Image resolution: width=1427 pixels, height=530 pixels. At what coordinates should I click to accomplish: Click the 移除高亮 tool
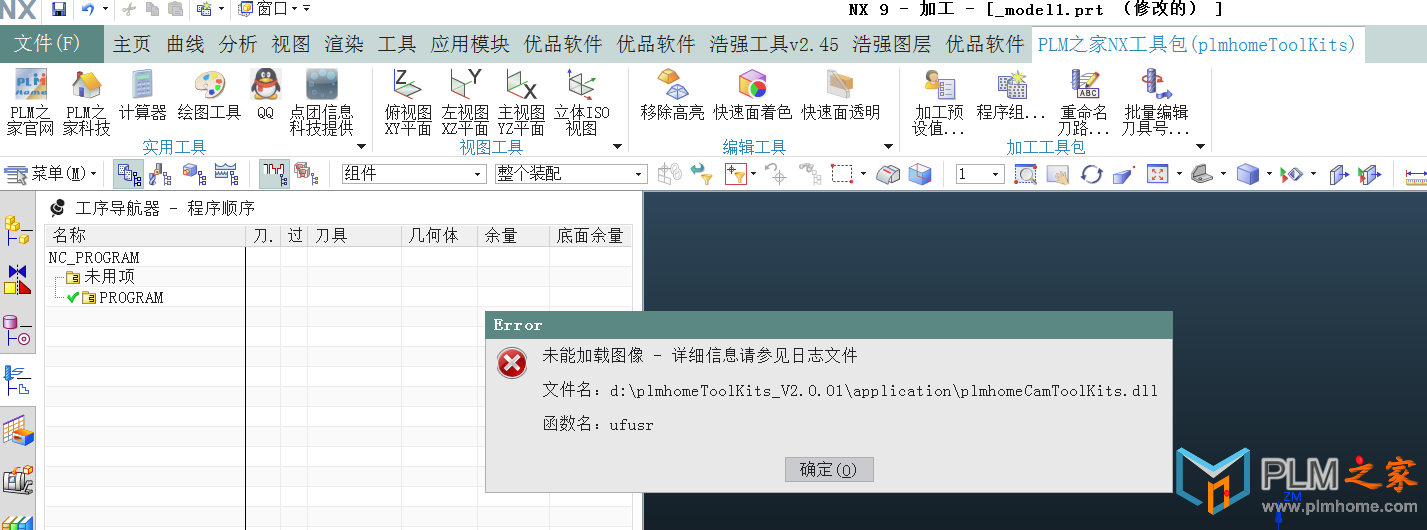pos(672,95)
